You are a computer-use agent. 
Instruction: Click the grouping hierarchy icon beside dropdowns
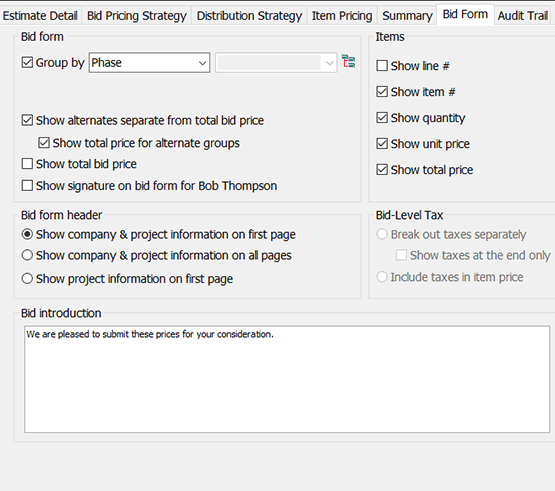[348, 61]
